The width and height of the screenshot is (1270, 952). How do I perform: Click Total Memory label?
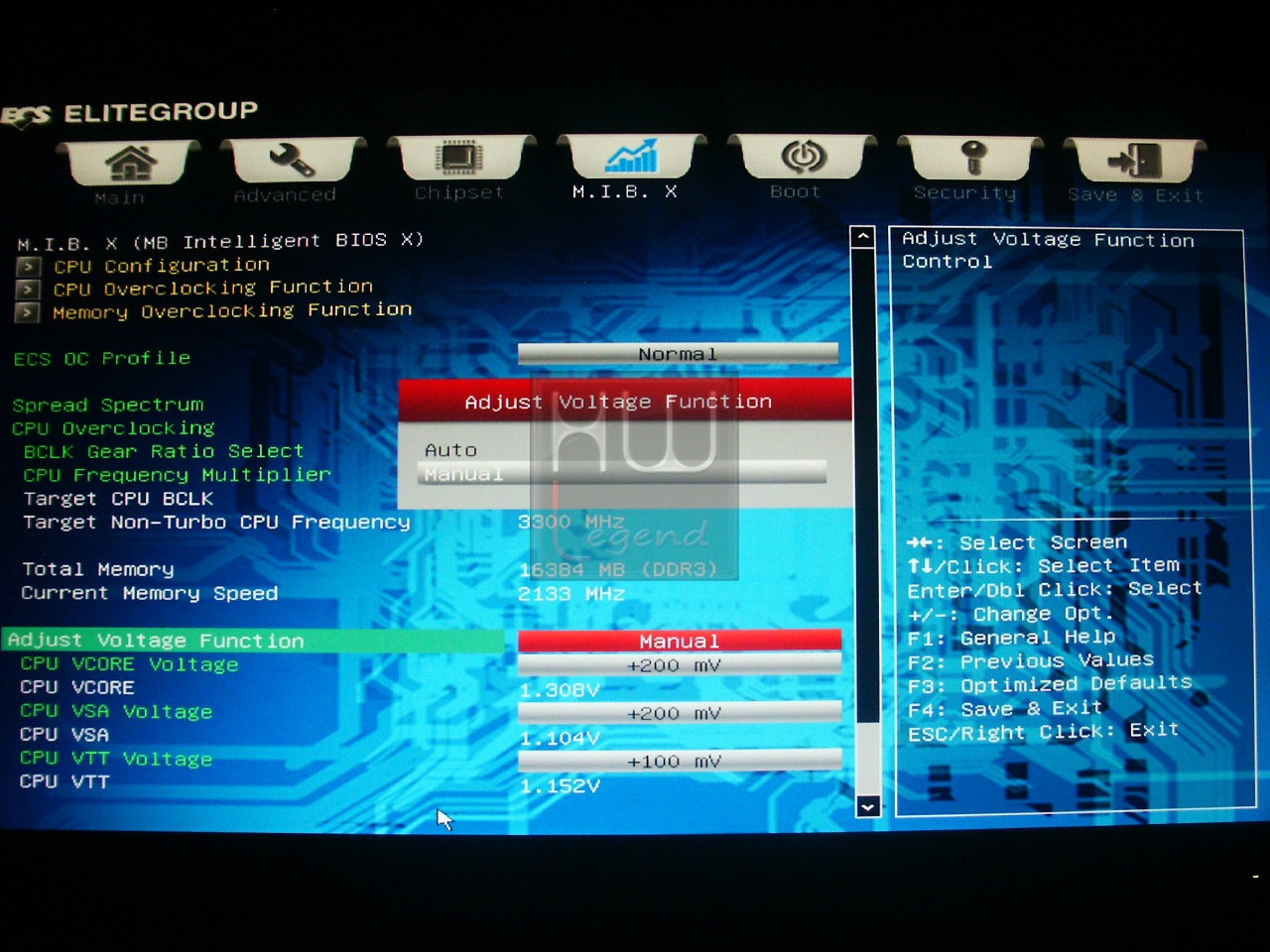97,569
